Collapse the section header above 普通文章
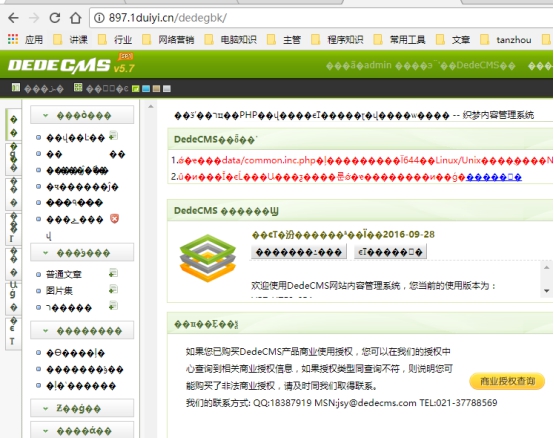Image resolution: width=554 pixels, height=438 pixels. (82, 253)
